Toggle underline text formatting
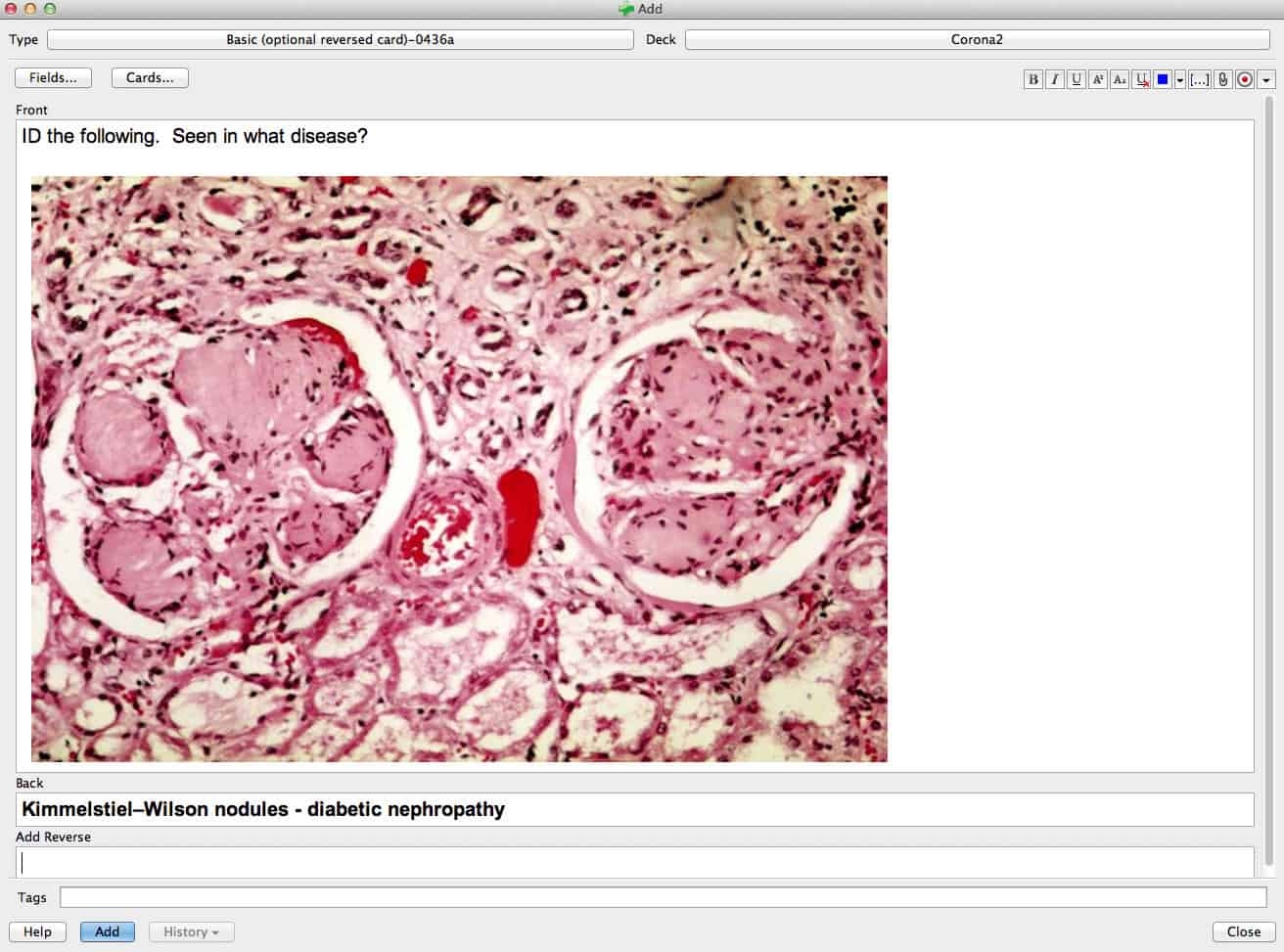Image resolution: width=1284 pixels, height=952 pixels. [x=1076, y=80]
